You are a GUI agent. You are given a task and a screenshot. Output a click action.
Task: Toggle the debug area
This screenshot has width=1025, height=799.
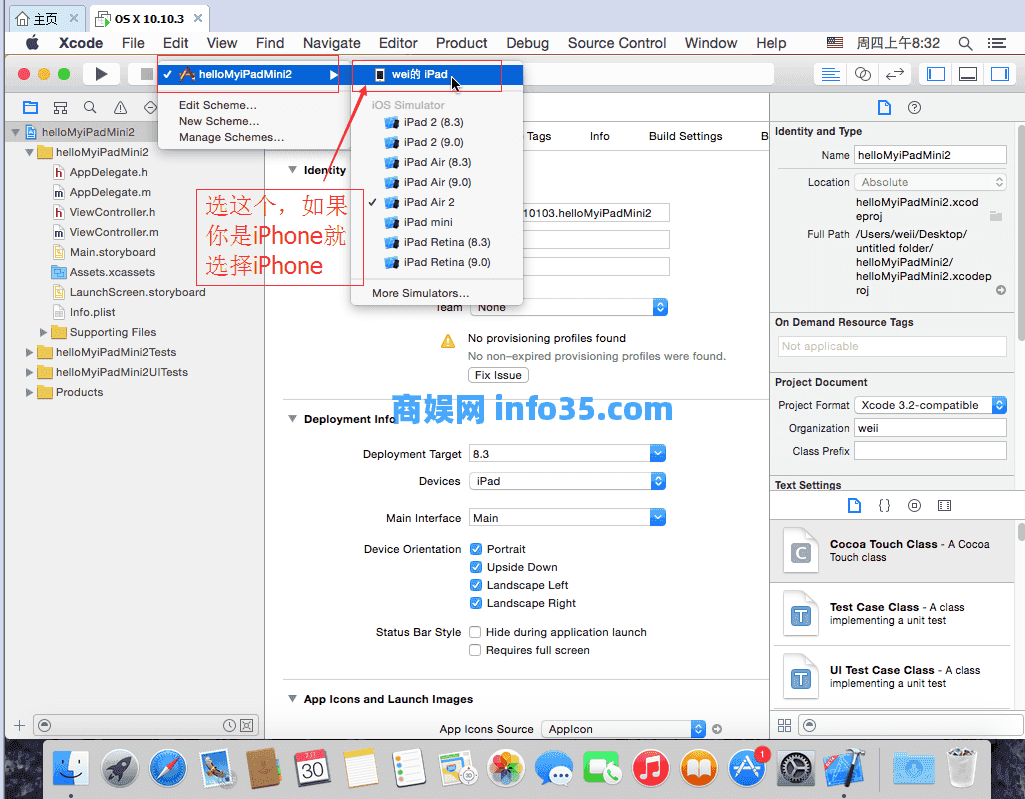point(967,74)
